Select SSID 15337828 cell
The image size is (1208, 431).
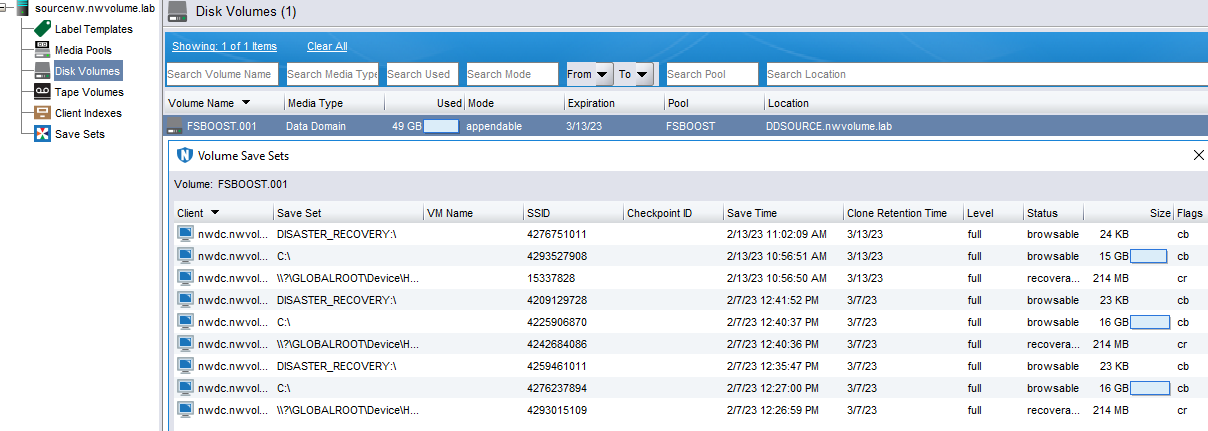tap(551, 278)
